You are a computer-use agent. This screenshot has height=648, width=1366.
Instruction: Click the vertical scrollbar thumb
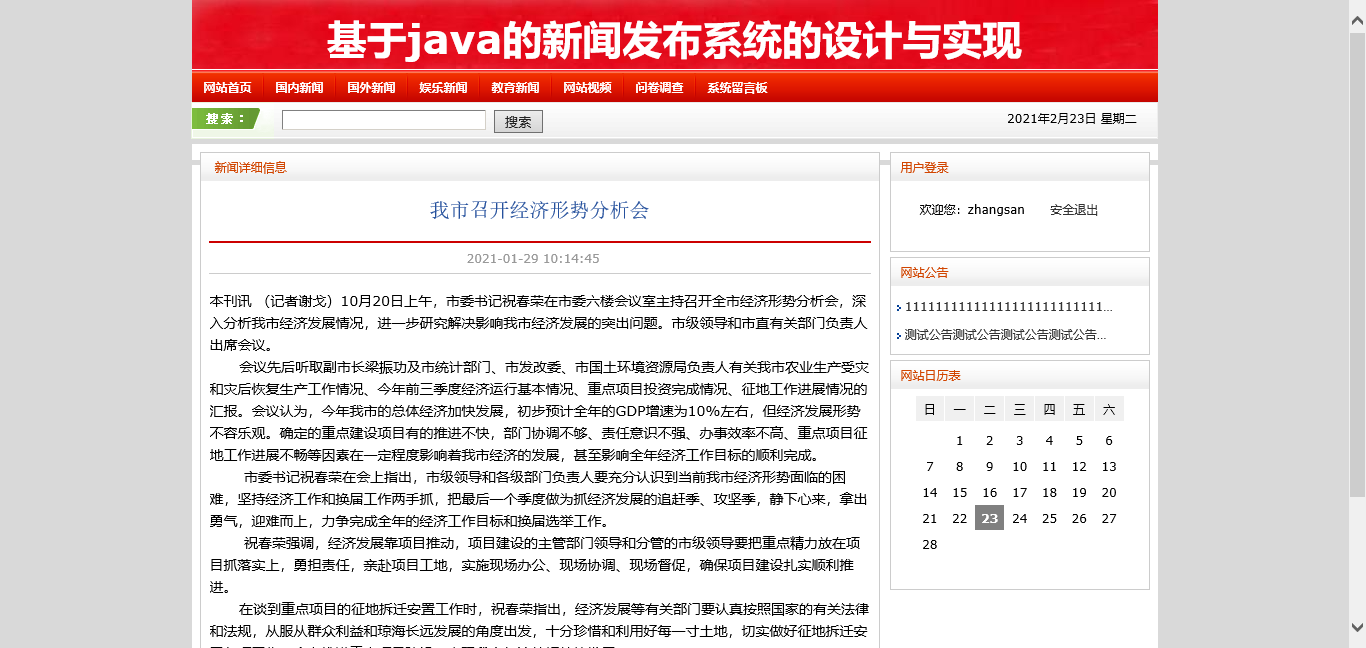1357,264
